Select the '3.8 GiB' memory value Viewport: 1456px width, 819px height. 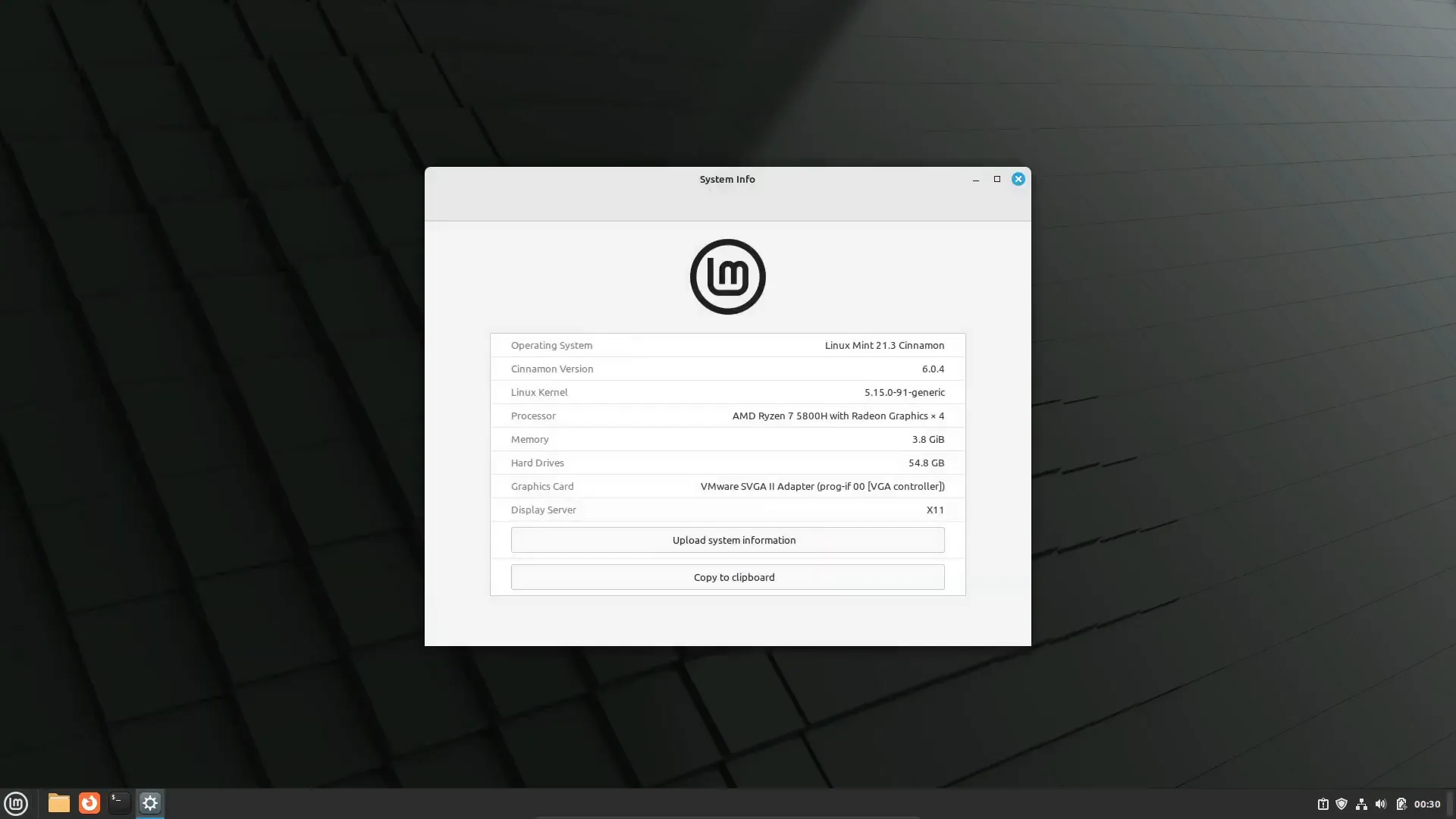pyautogui.click(x=928, y=439)
